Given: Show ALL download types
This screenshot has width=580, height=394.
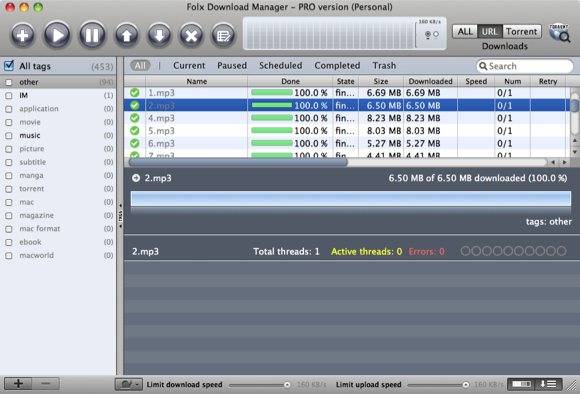Looking at the screenshot, I should [x=465, y=31].
